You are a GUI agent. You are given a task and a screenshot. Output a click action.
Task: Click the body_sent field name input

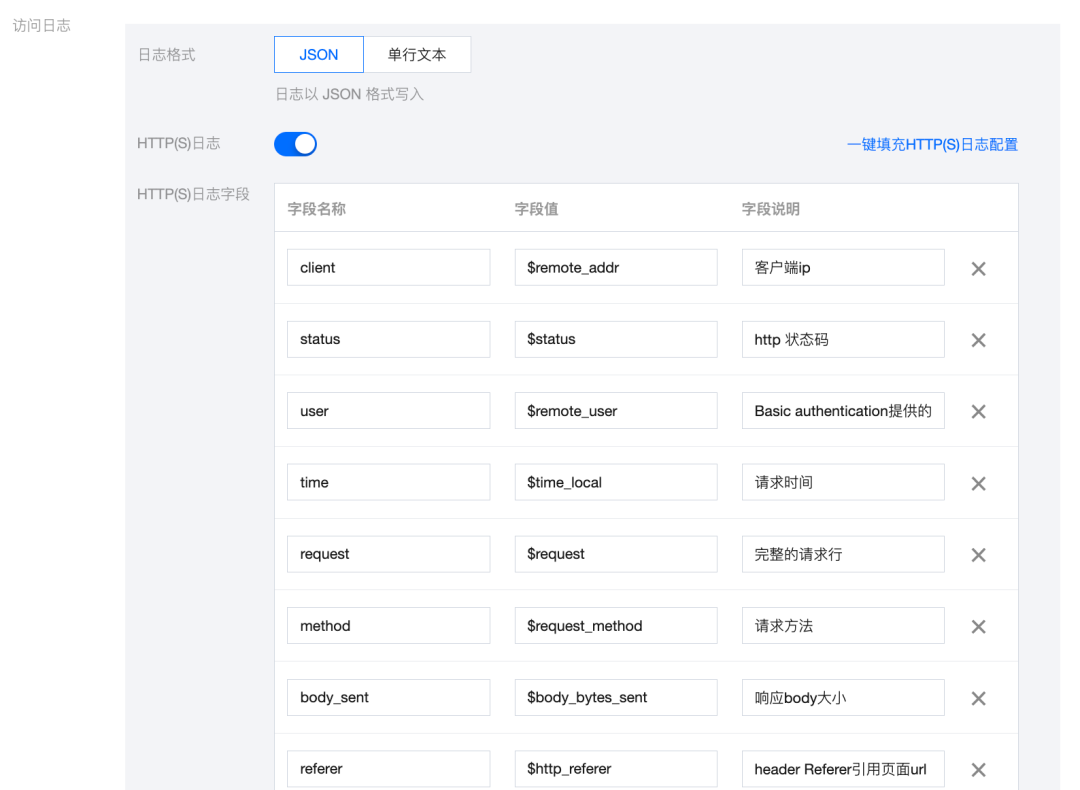click(388, 697)
